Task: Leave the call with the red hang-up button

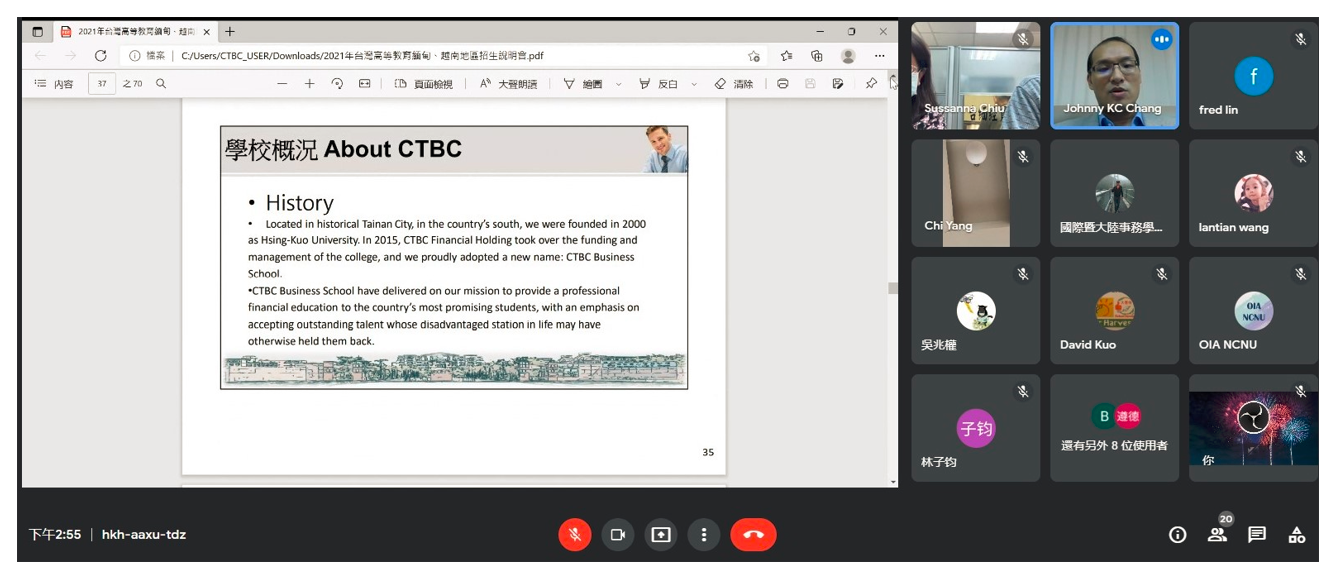Action: [x=753, y=535]
